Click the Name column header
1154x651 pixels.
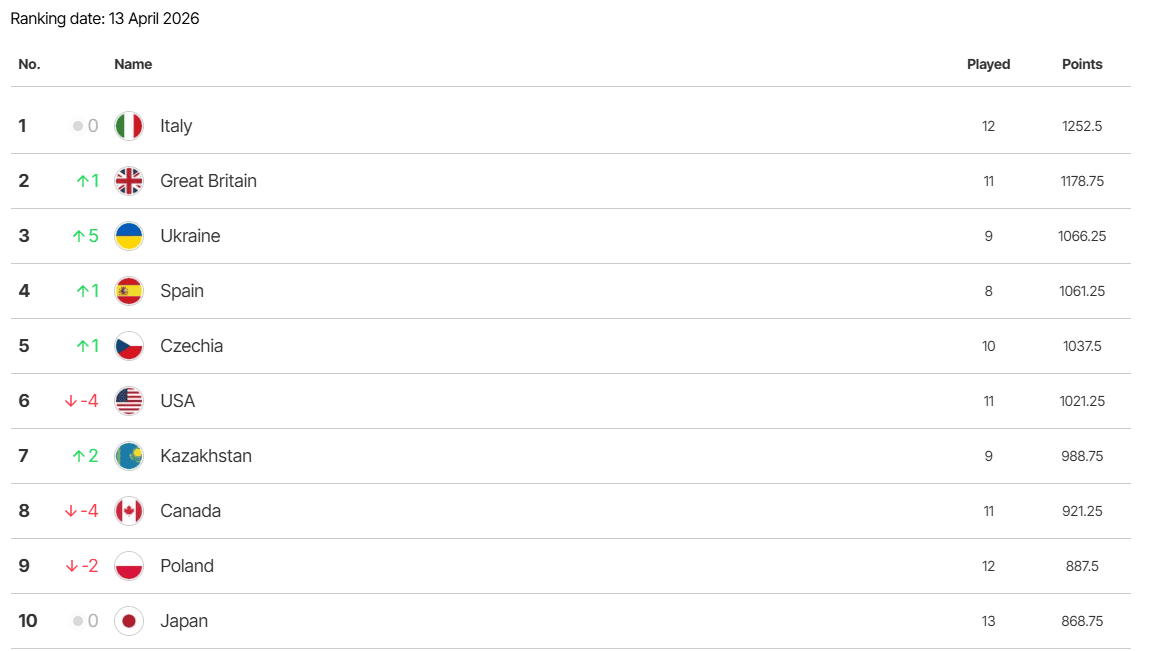[x=133, y=64]
